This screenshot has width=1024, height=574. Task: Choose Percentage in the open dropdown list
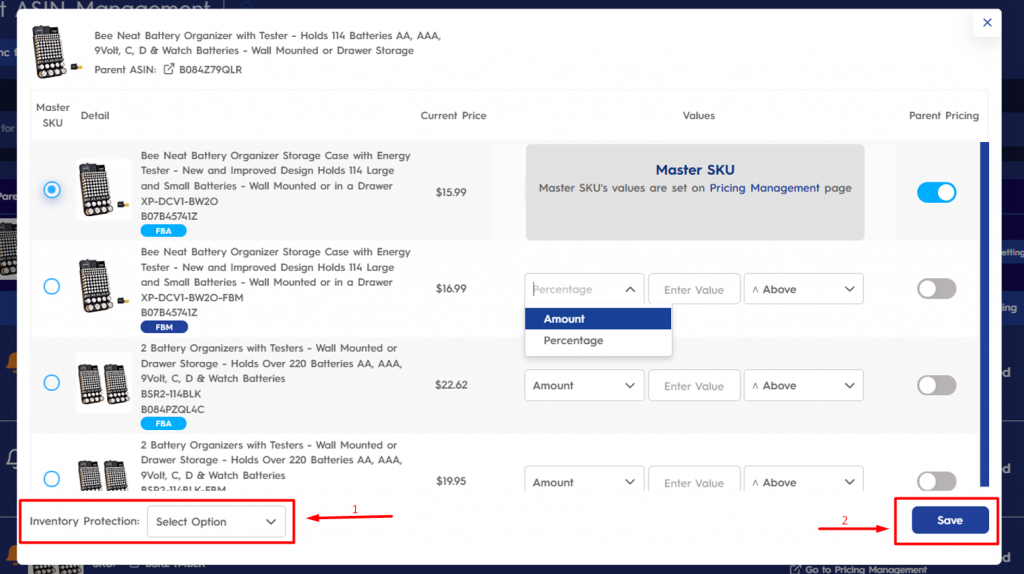[598, 340]
